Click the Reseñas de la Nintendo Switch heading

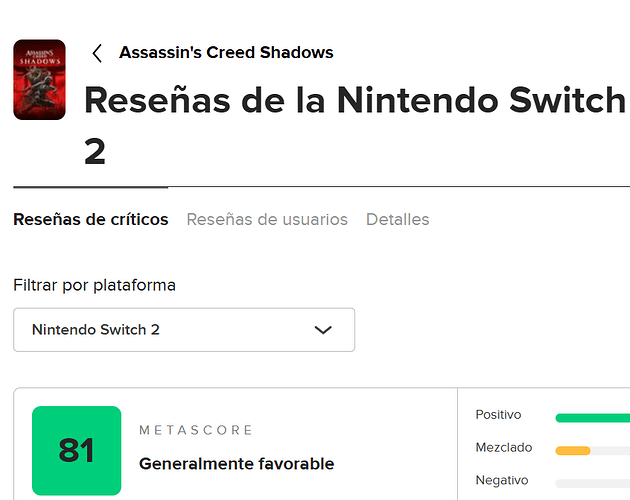355,100
